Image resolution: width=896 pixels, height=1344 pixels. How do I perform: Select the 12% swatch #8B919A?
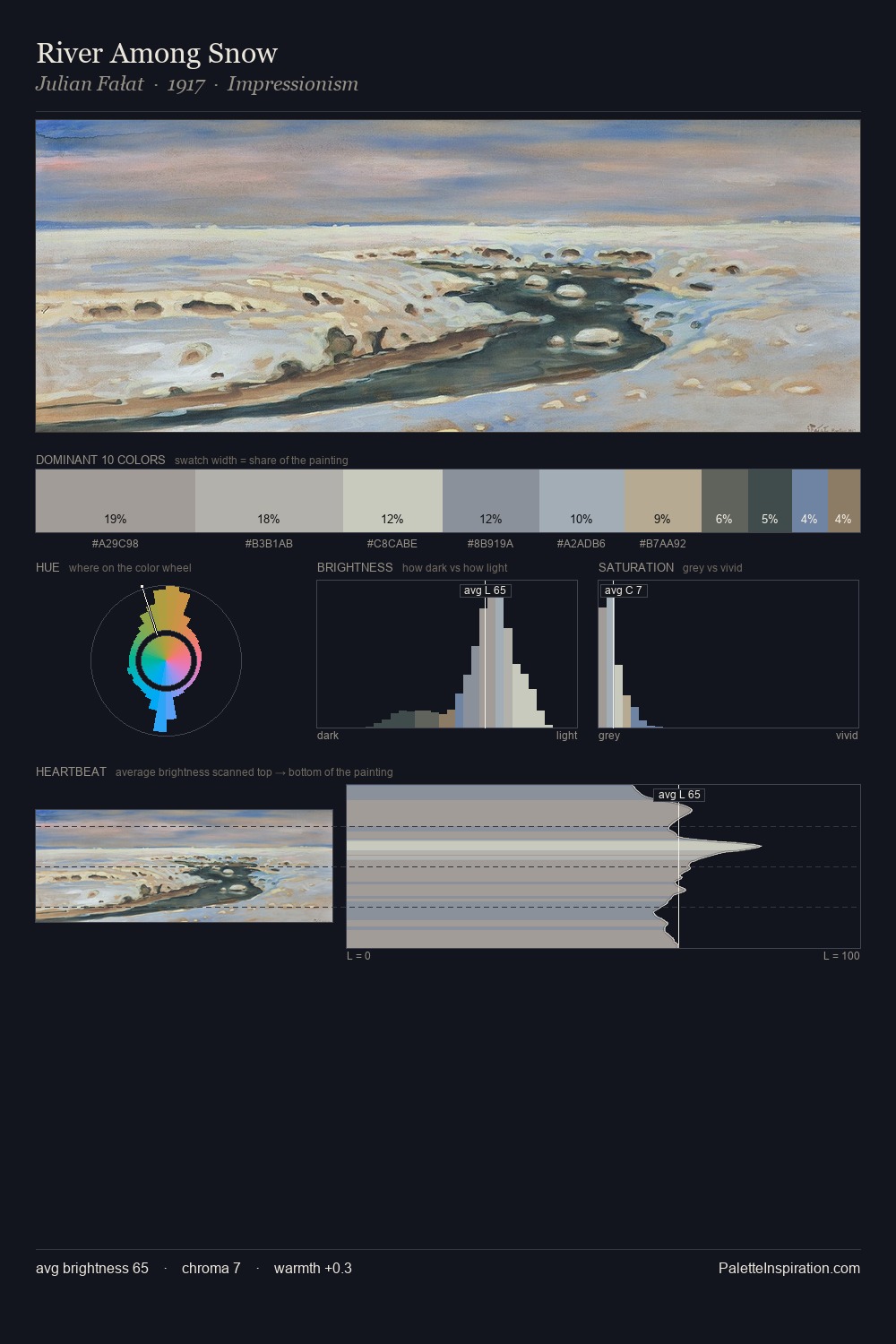(x=491, y=501)
